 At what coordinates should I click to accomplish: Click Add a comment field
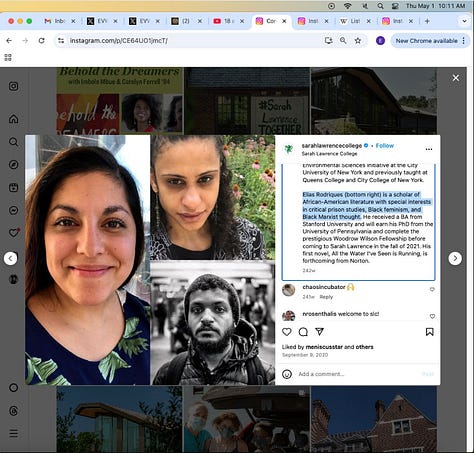(x=358, y=374)
